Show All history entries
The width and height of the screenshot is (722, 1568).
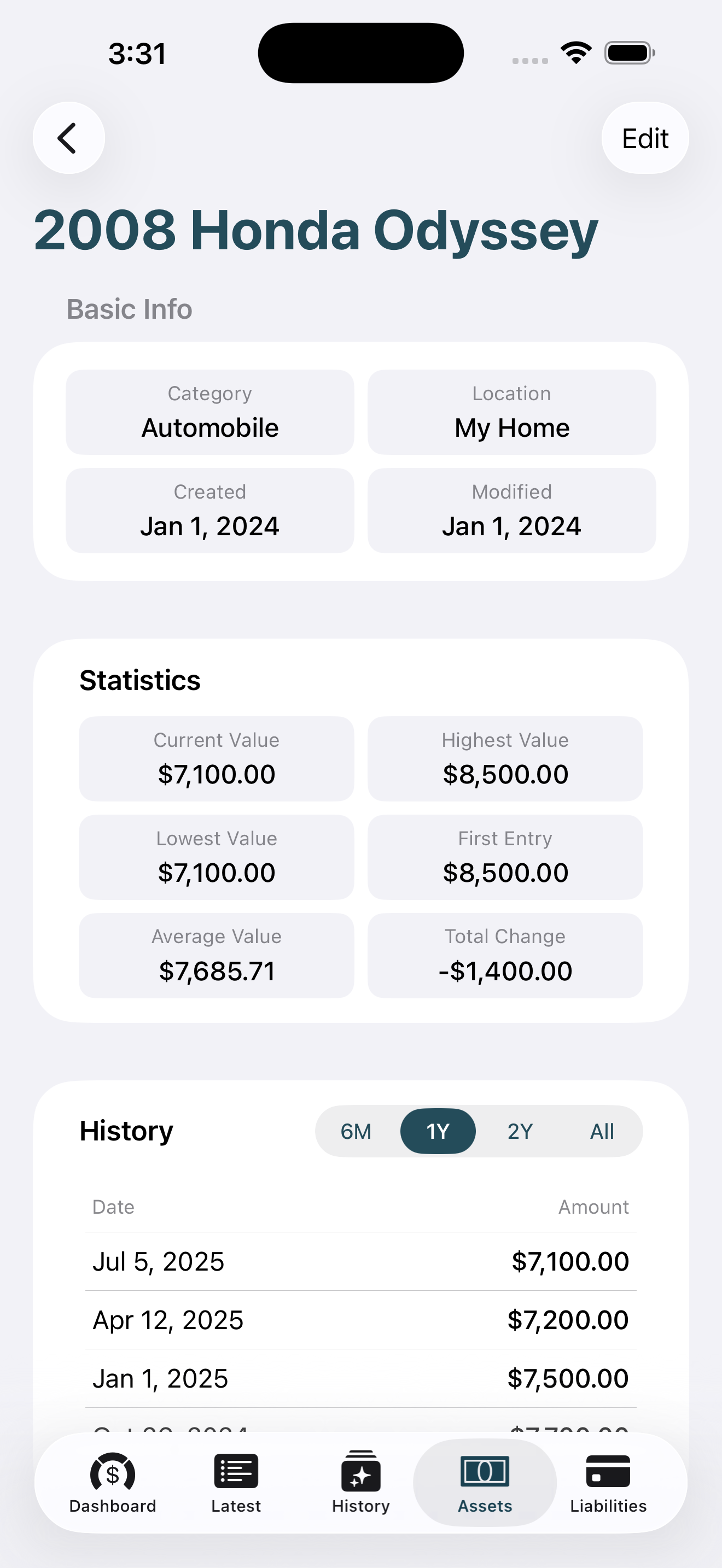[602, 1132]
